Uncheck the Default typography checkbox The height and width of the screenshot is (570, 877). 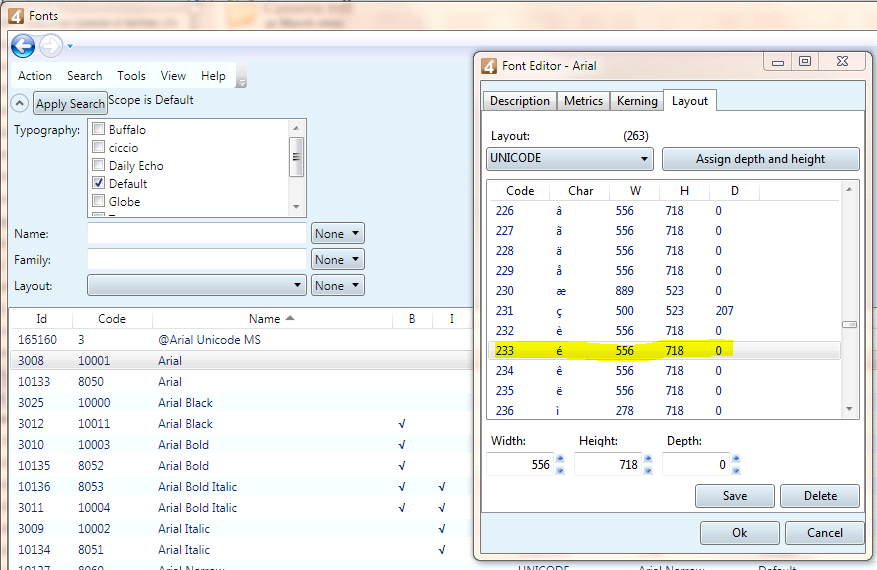98,182
